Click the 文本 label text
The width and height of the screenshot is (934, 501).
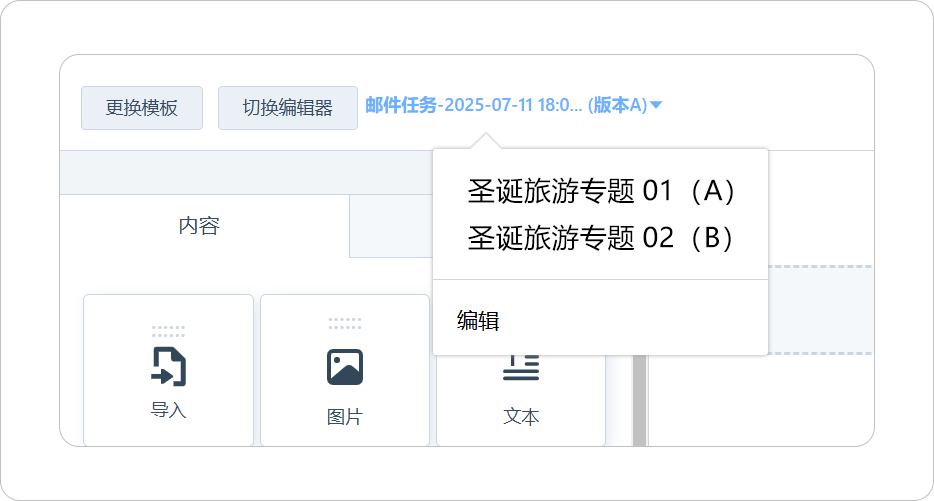click(x=521, y=416)
